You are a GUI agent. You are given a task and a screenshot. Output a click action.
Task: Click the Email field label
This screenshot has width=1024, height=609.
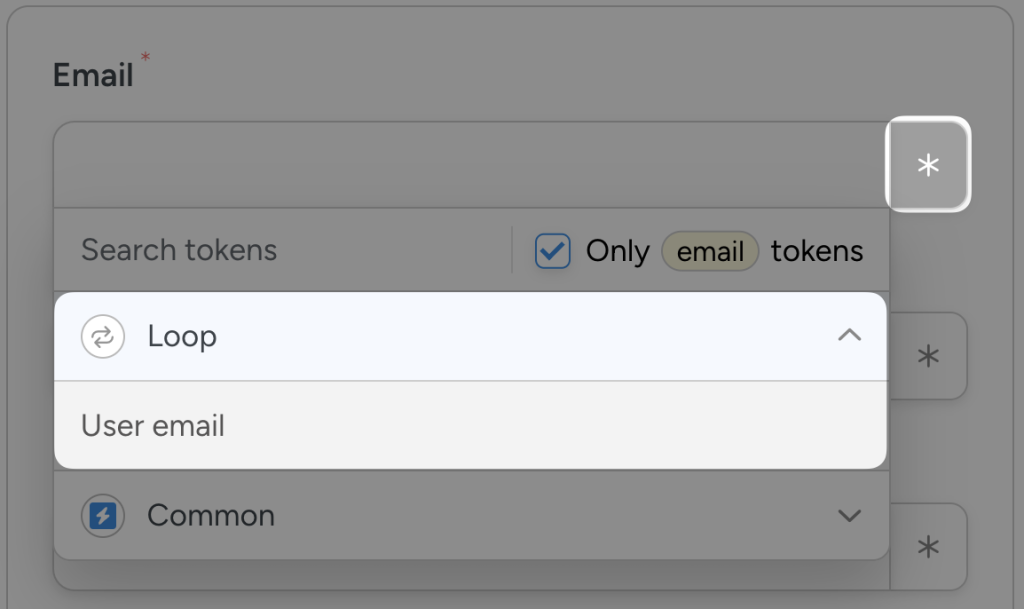coord(92,74)
